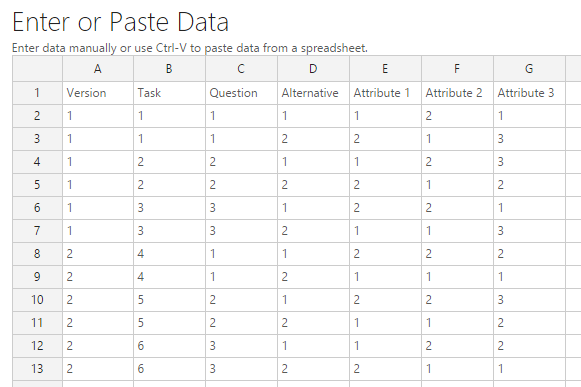Click the Attribute 3 cell
The height and width of the screenshot is (387, 581).
(529, 93)
